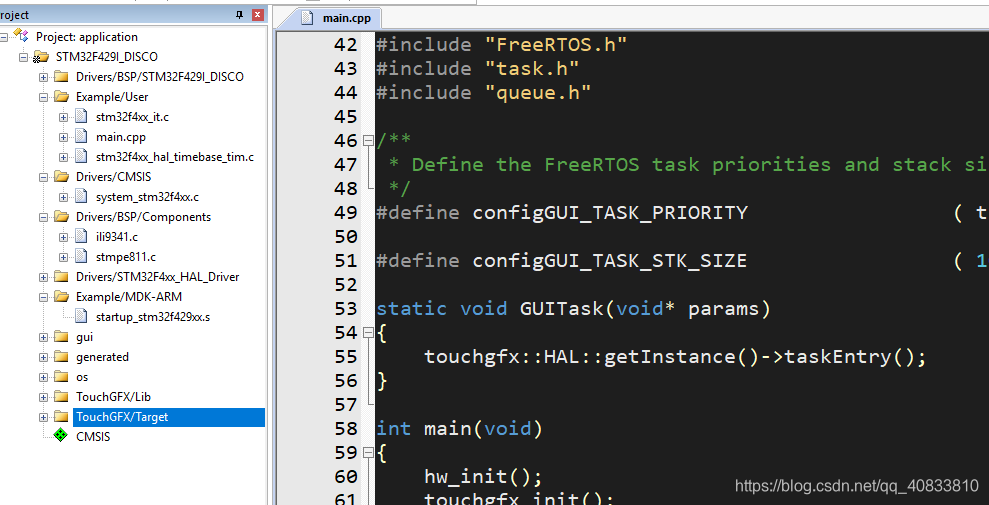The image size is (989, 505).
Task: Click the main.cpp file icon in tree
Action: click(81, 137)
